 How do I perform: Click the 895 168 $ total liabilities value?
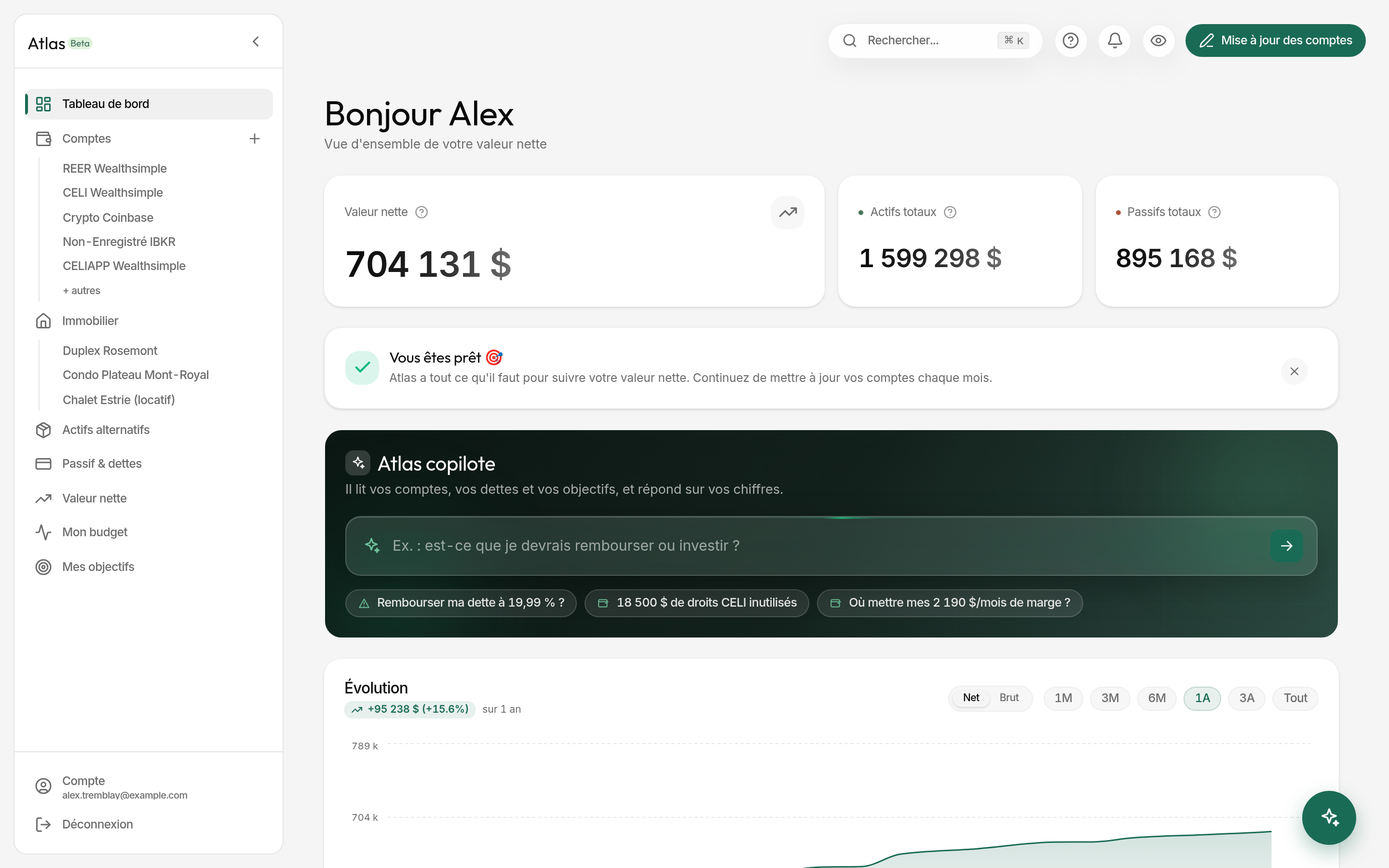(x=1177, y=258)
